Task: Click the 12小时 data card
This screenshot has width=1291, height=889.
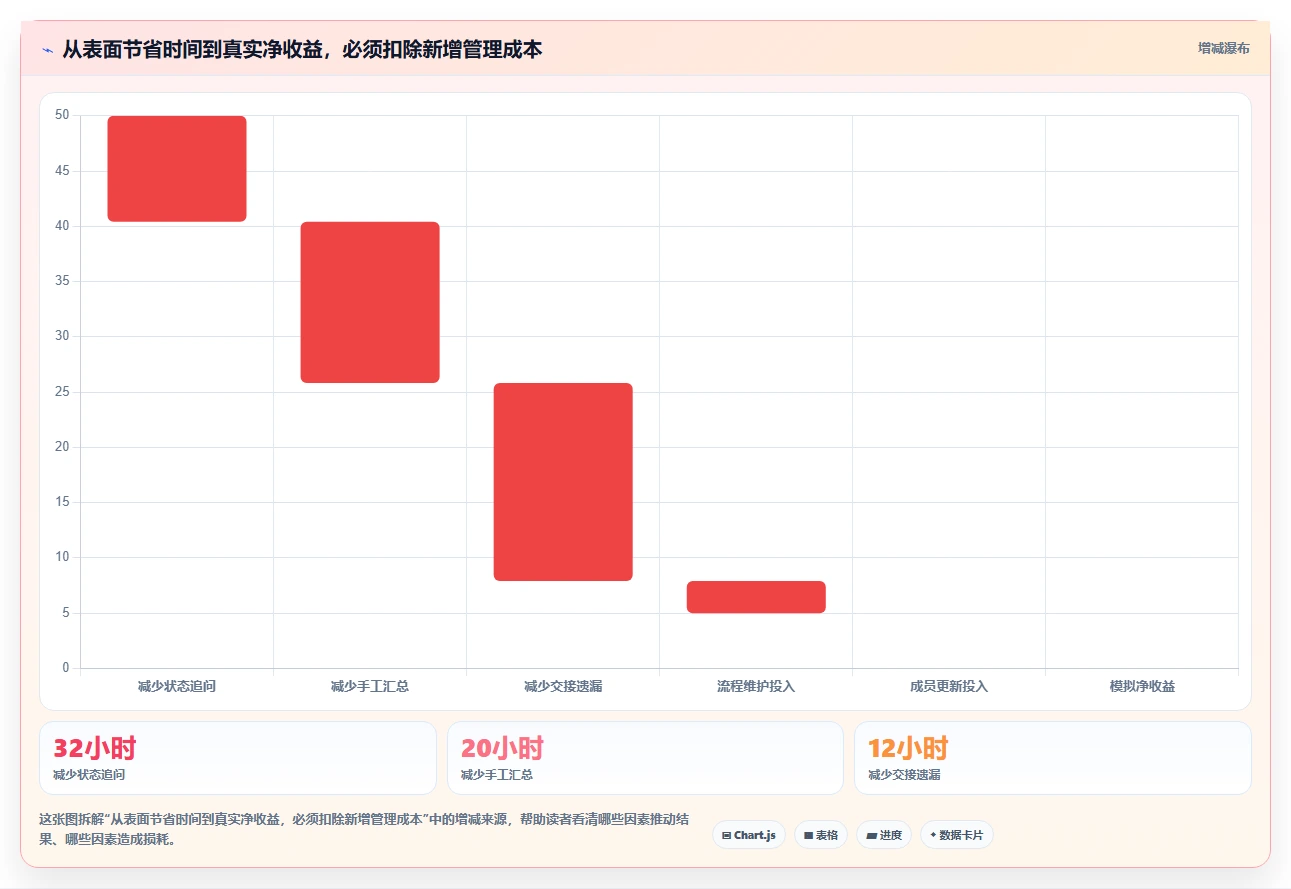Action: click(x=1053, y=758)
